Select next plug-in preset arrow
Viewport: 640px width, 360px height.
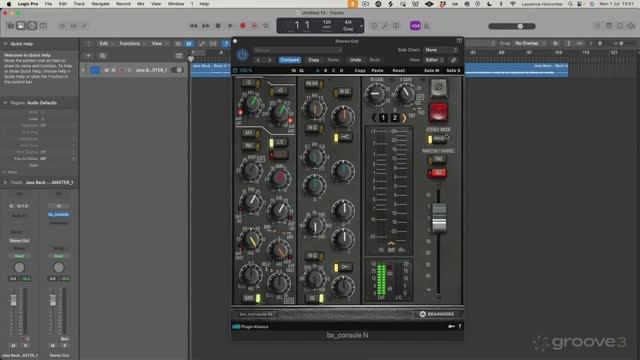click(269, 60)
